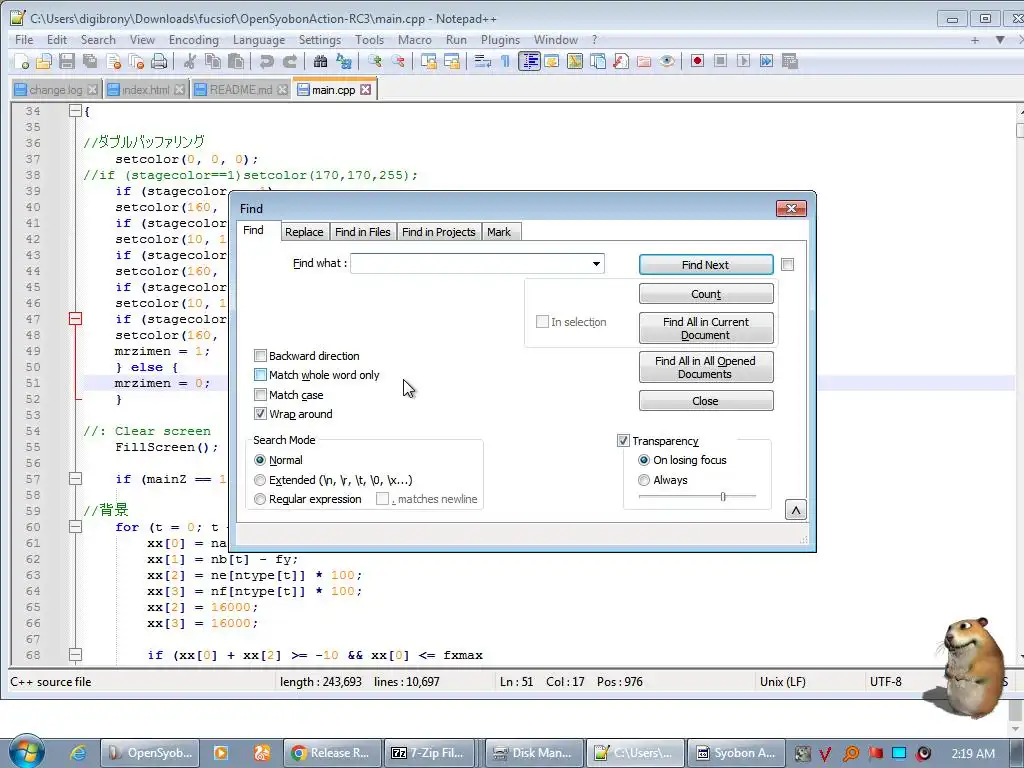This screenshot has width=1024, height=768.
Task: Collapse the fold marker at line 34
Action: pos(75,111)
